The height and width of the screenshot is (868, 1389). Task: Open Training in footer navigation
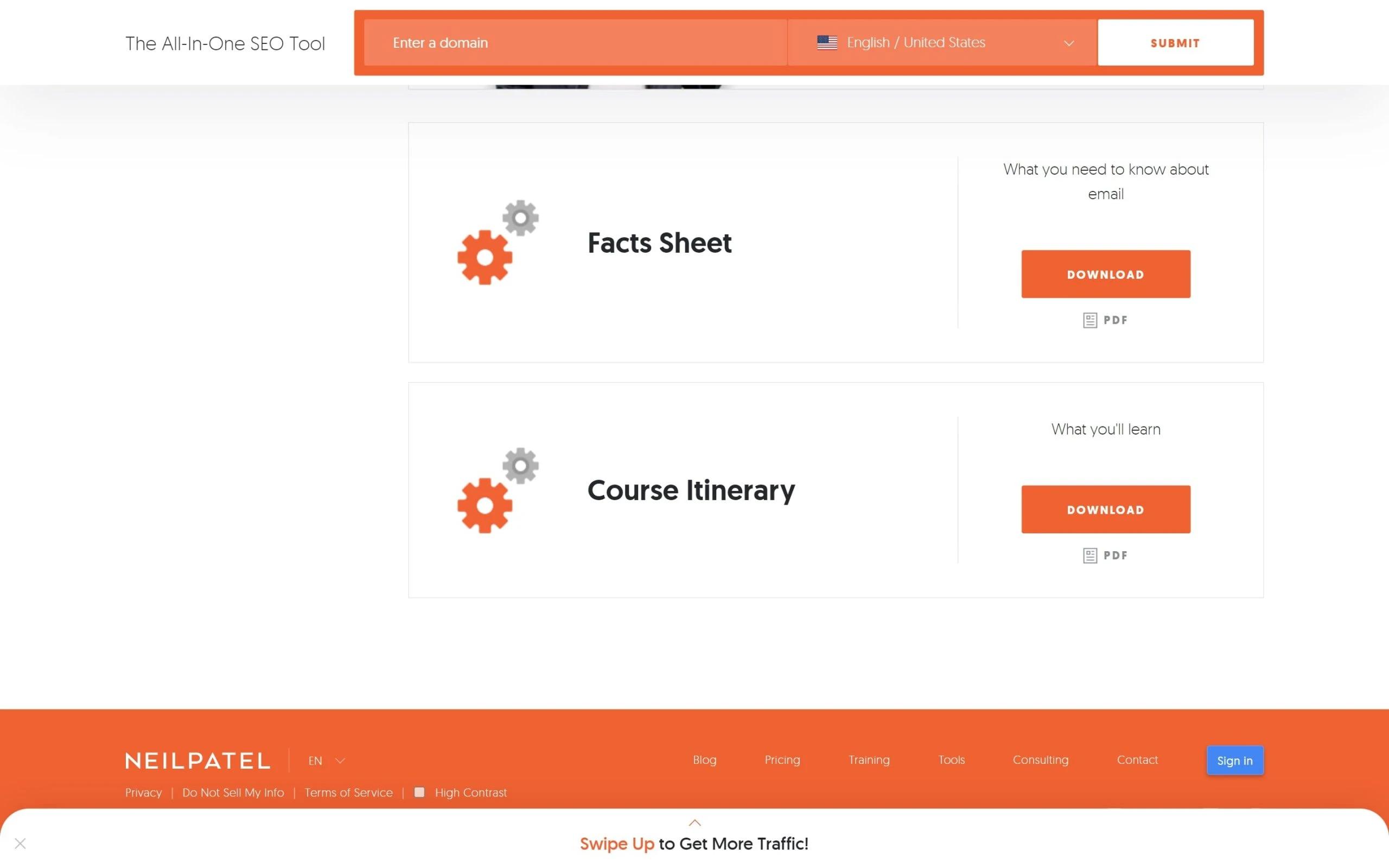click(869, 759)
